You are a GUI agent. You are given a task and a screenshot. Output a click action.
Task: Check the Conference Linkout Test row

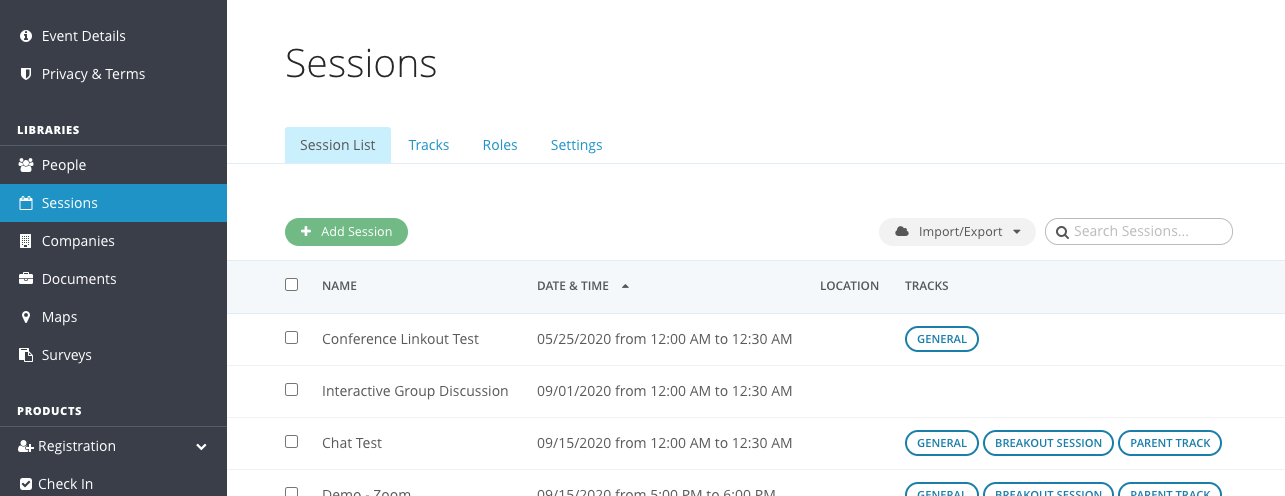pos(292,338)
